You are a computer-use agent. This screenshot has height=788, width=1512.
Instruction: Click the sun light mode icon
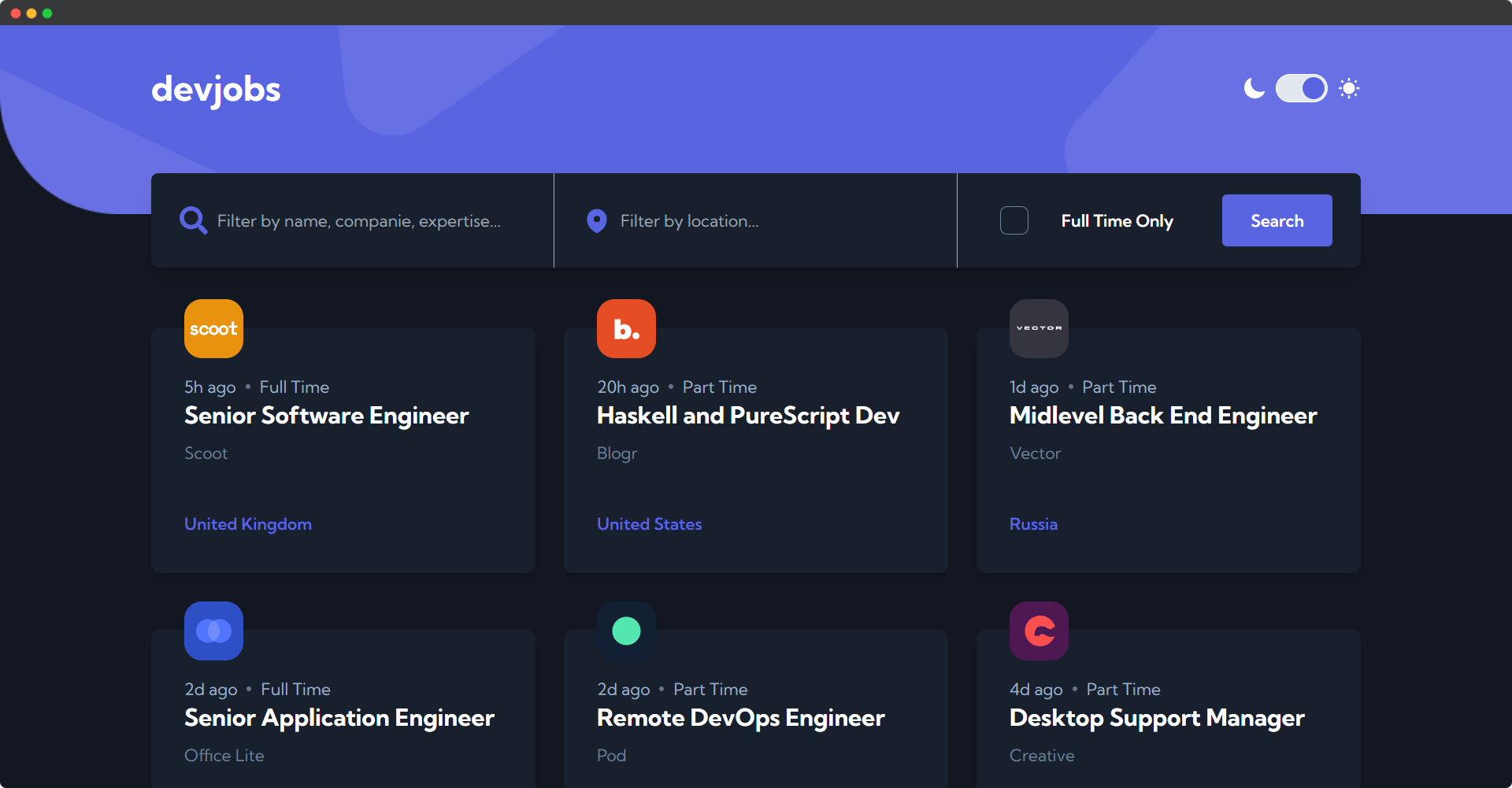1349,88
